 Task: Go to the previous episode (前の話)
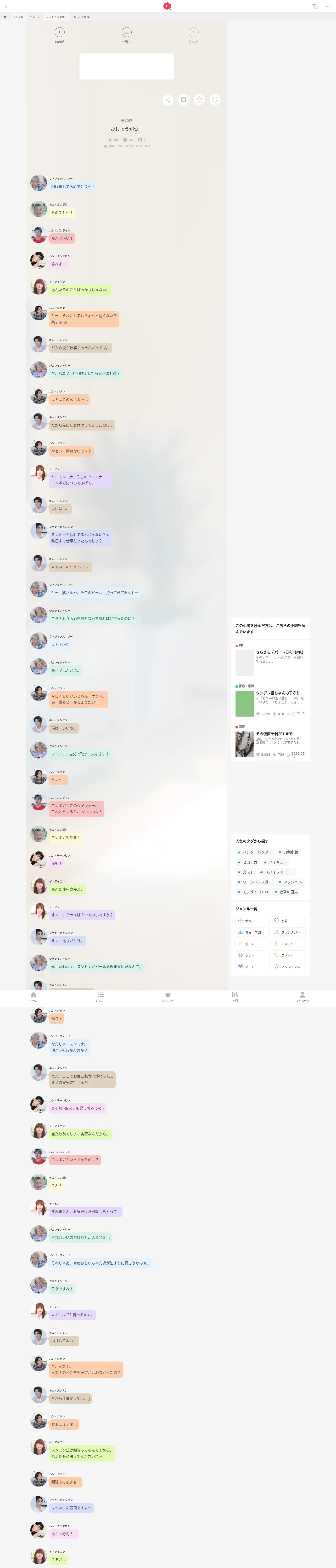(x=59, y=35)
